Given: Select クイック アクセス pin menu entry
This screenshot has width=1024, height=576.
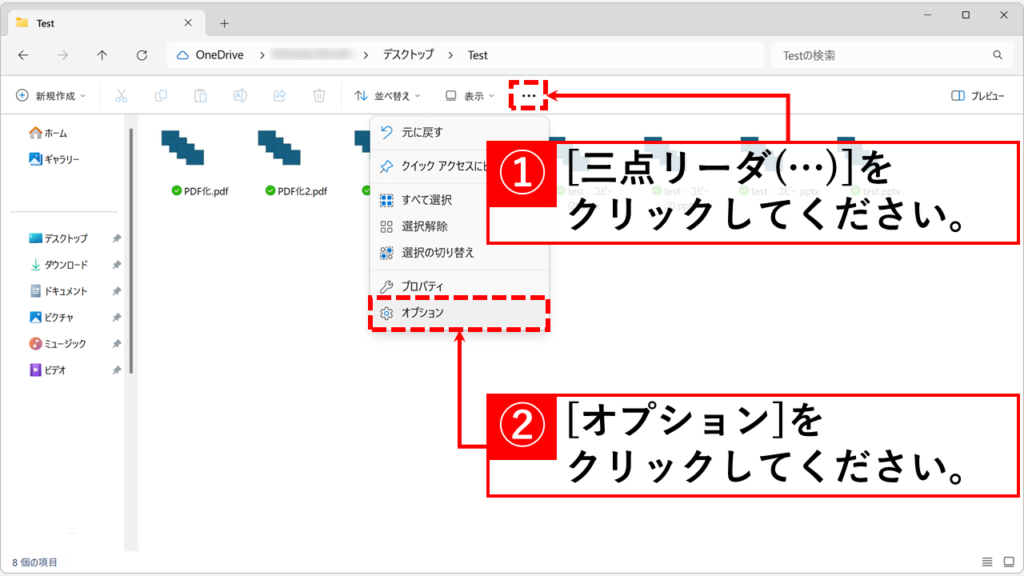Looking at the screenshot, I should tap(430, 166).
